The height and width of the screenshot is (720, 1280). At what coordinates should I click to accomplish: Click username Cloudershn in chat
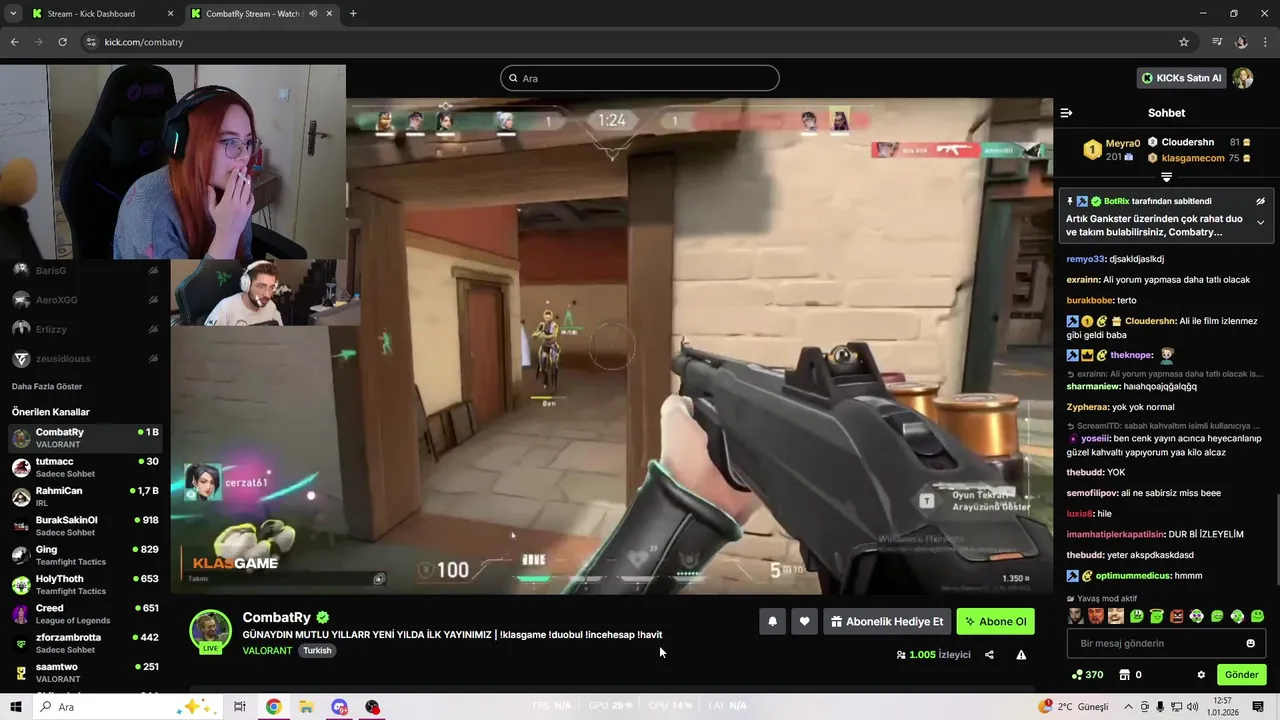coord(1150,321)
